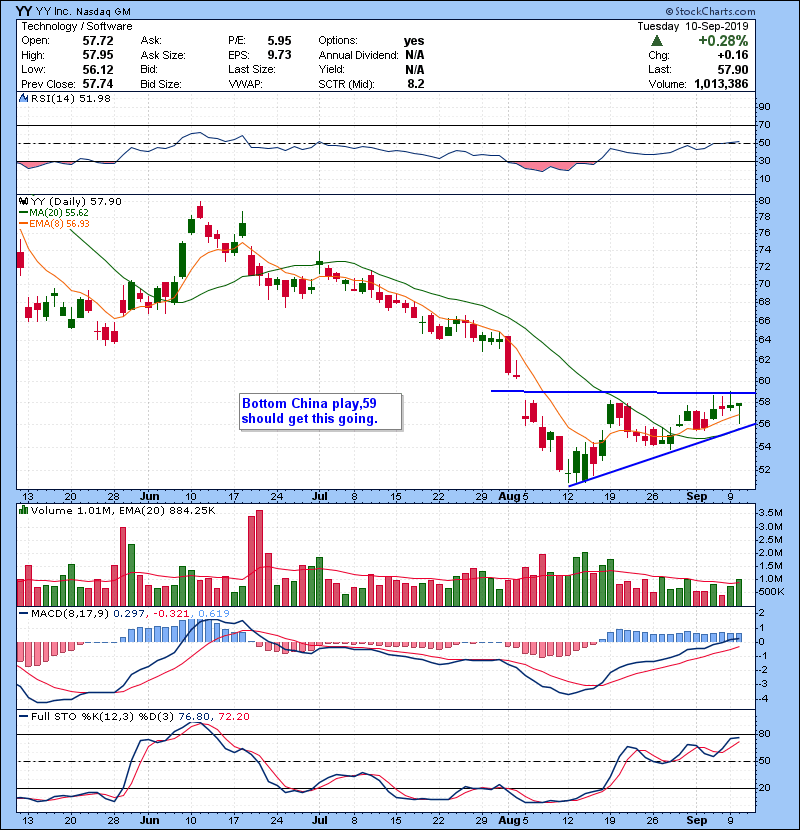Screen dimensions: 800x830
Task: Click the 'Jun' label on price axis
Action: point(149,496)
